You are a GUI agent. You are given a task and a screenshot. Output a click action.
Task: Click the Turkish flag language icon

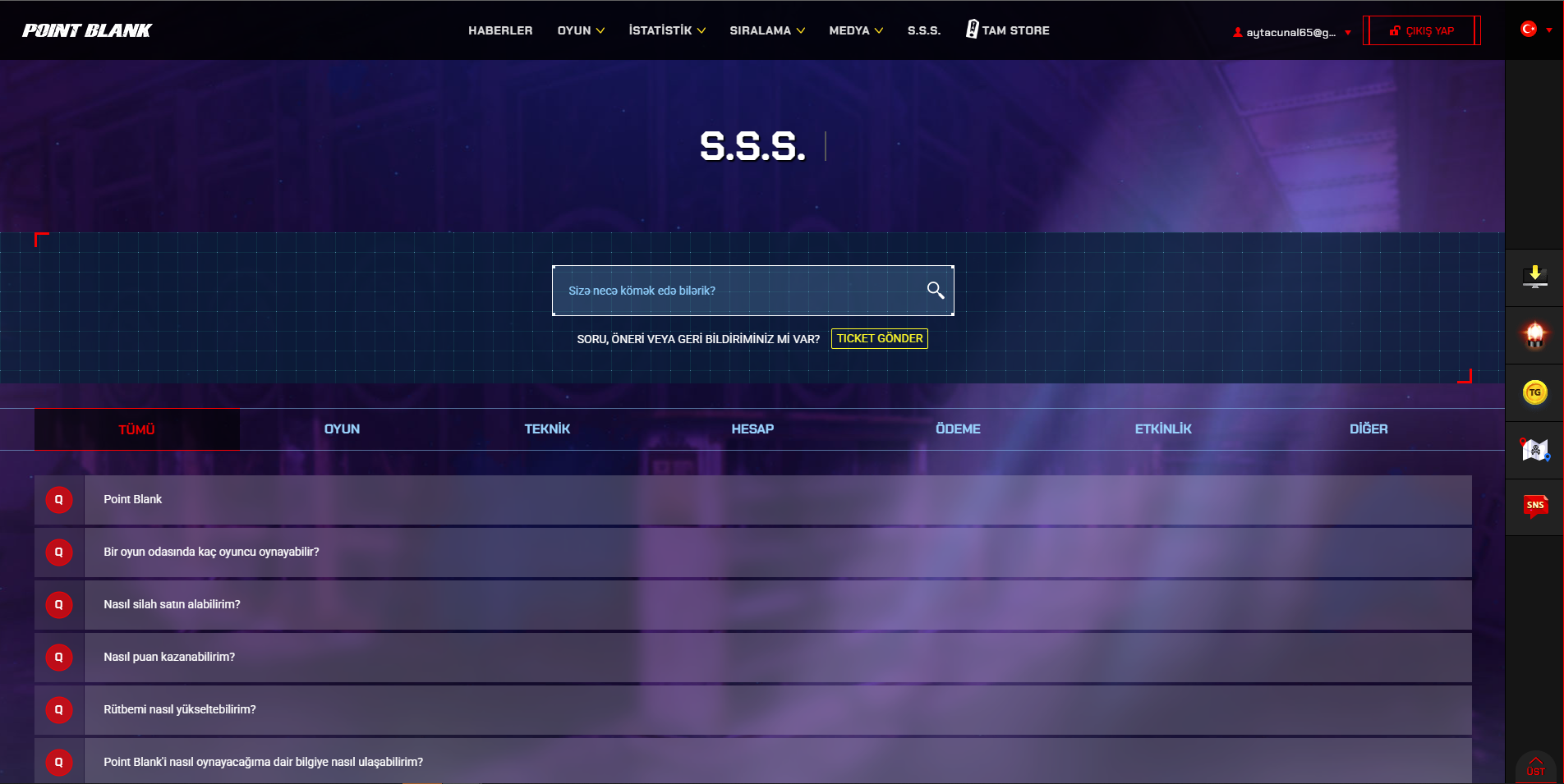click(x=1528, y=29)
